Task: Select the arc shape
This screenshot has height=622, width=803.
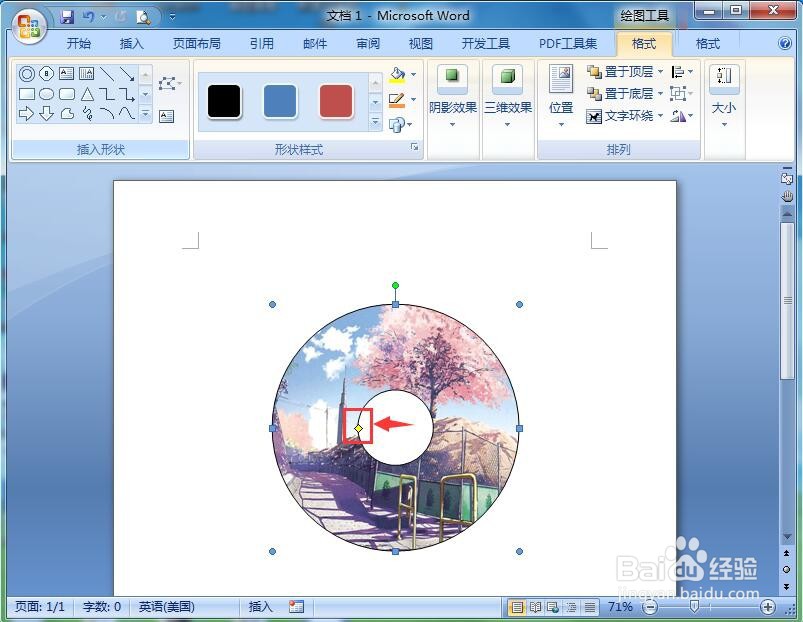Action: coord(107,113)
